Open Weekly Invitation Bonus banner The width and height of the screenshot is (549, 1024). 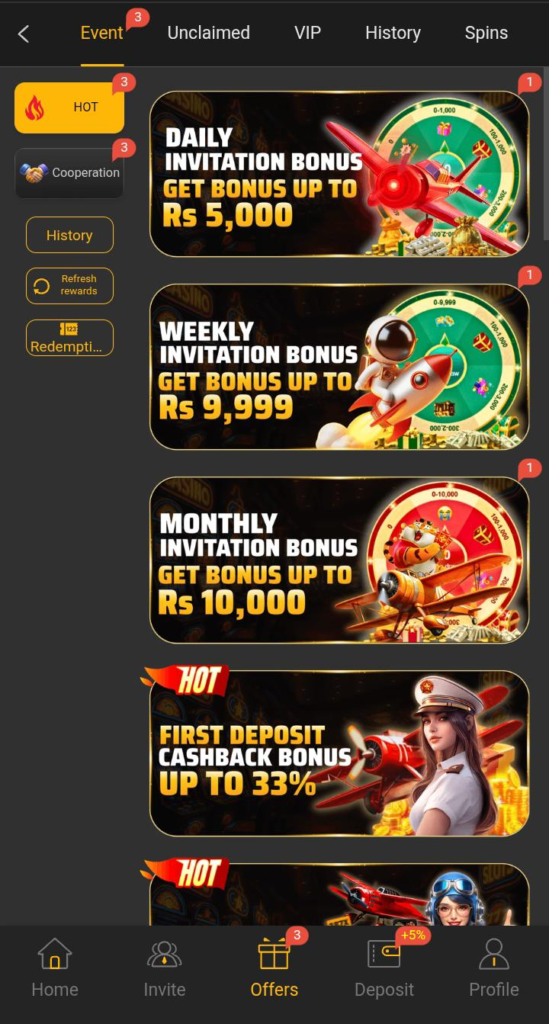coord(339,367)
